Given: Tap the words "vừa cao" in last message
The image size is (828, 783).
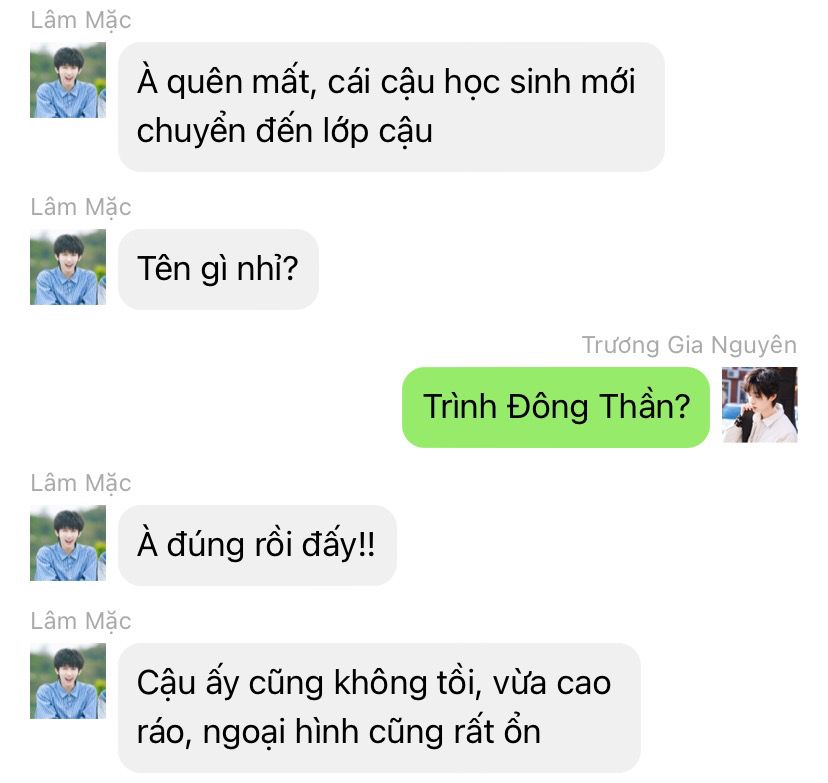Looking at the screenshot, I should coord(552,683).
